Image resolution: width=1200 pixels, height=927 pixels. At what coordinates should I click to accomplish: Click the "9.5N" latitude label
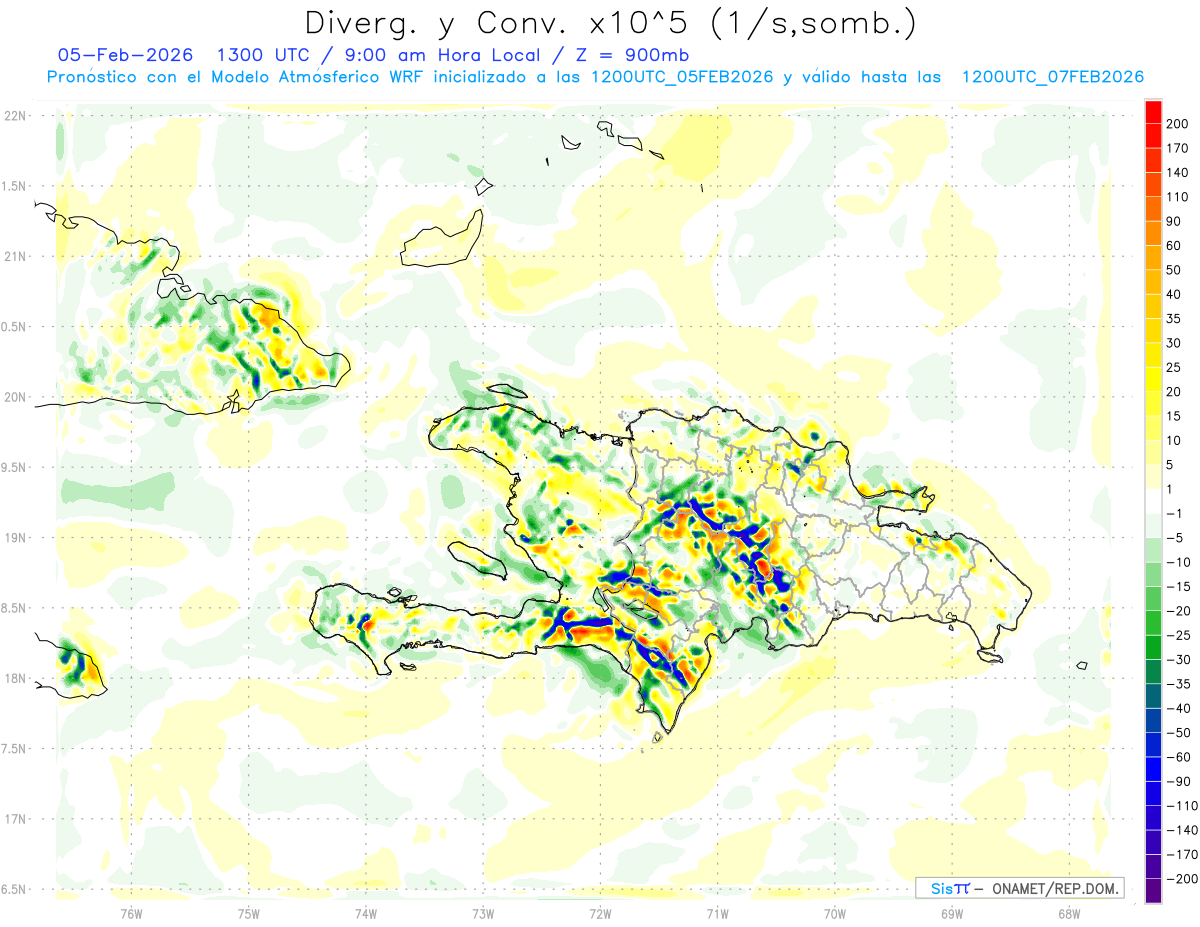point(15,467)
